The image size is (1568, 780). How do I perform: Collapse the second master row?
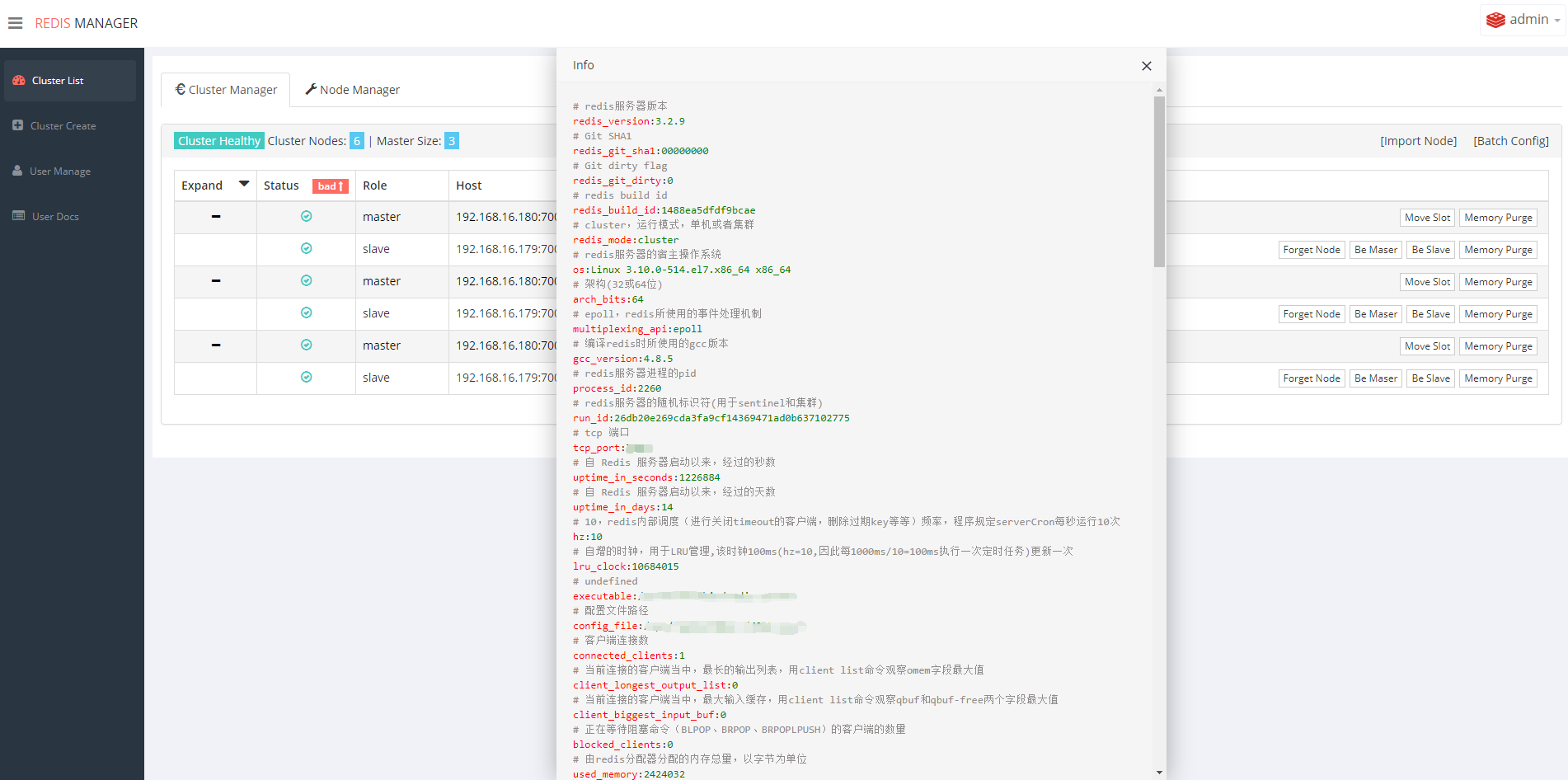[x=216, y=281]
